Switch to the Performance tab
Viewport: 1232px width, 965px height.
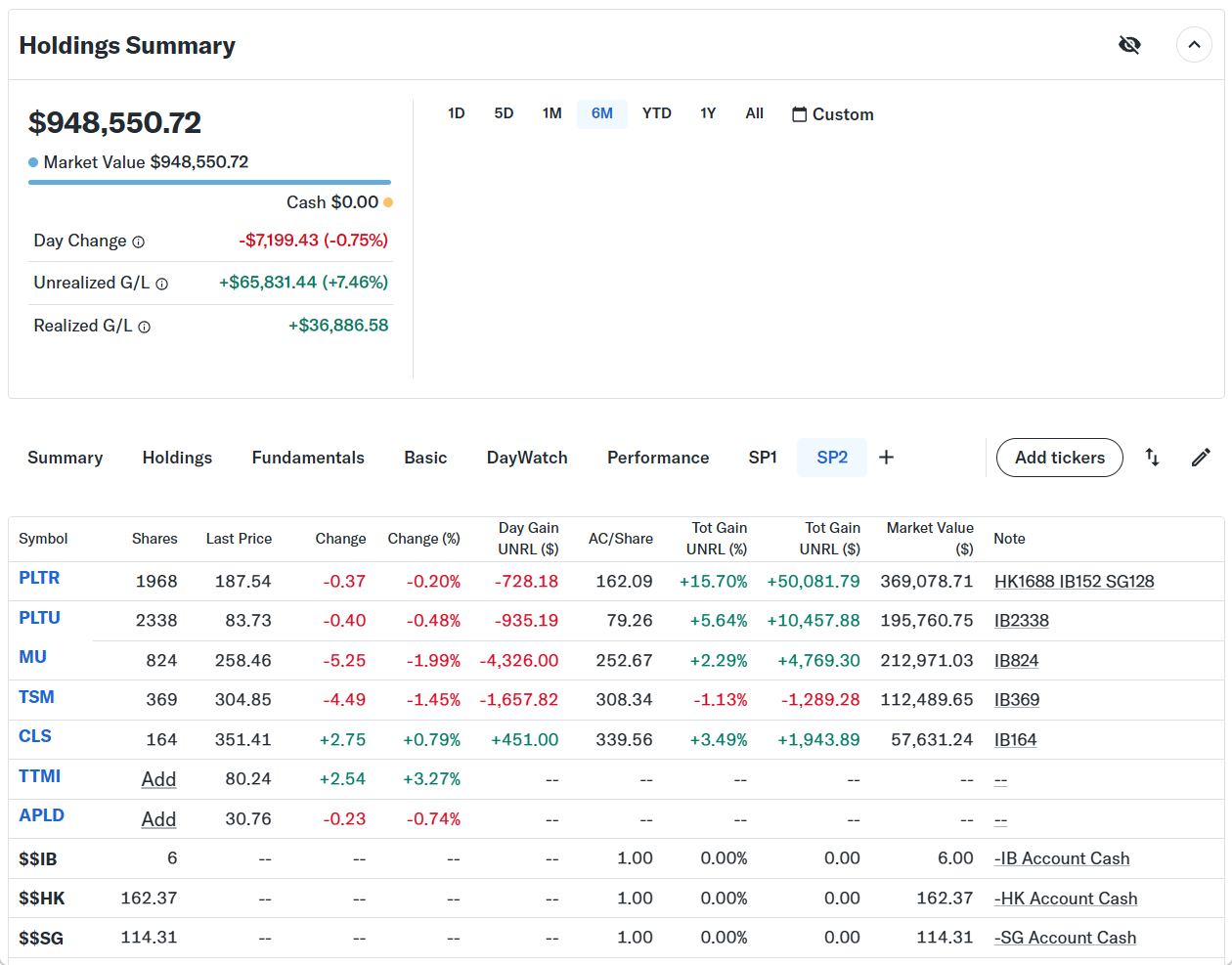658,458
